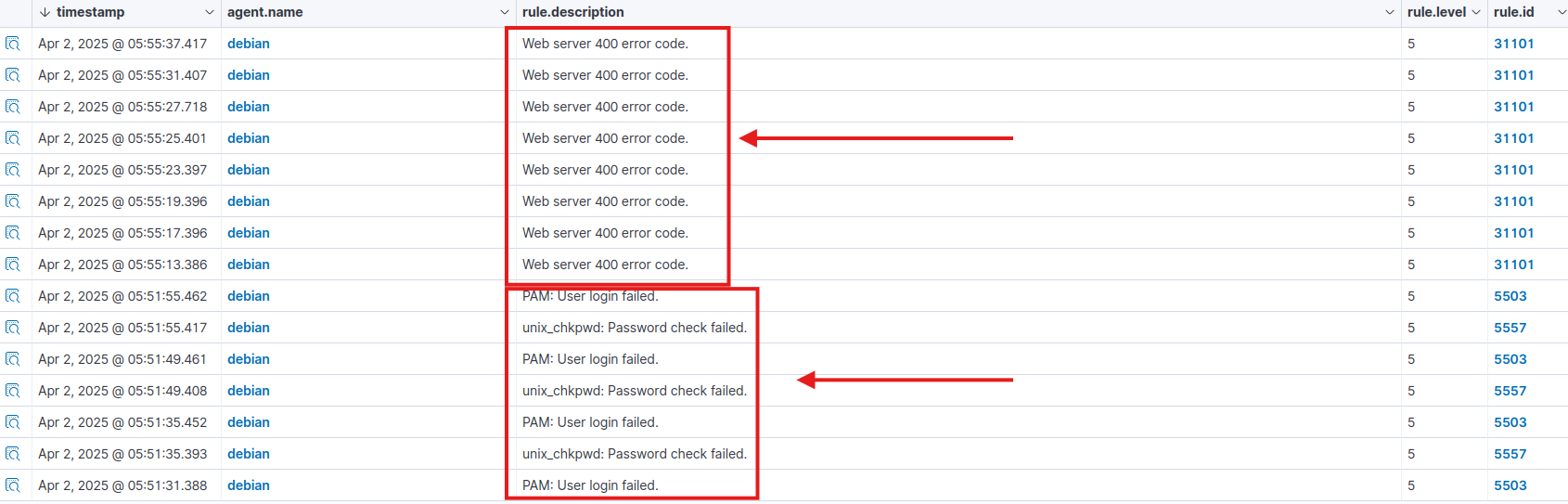Inspect document details for the 05:55:25.401 row

click(x=13, y=138)
